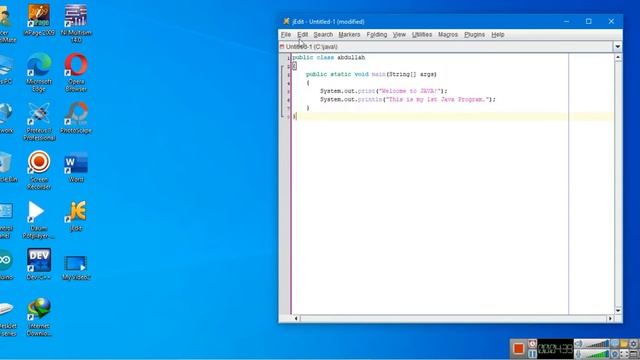Click the recorder fullscreen capture region icon

click(624, 354)
